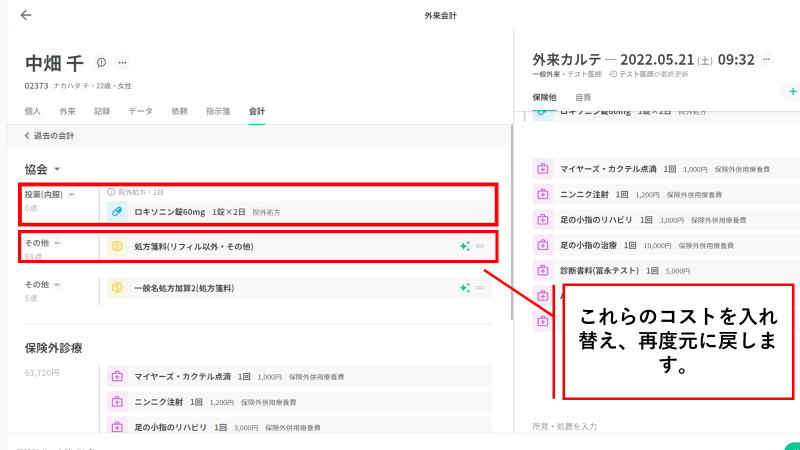Screen dimensions: 800x450
Task: Open more options beside 外来カルテ date
Action: 766,59
